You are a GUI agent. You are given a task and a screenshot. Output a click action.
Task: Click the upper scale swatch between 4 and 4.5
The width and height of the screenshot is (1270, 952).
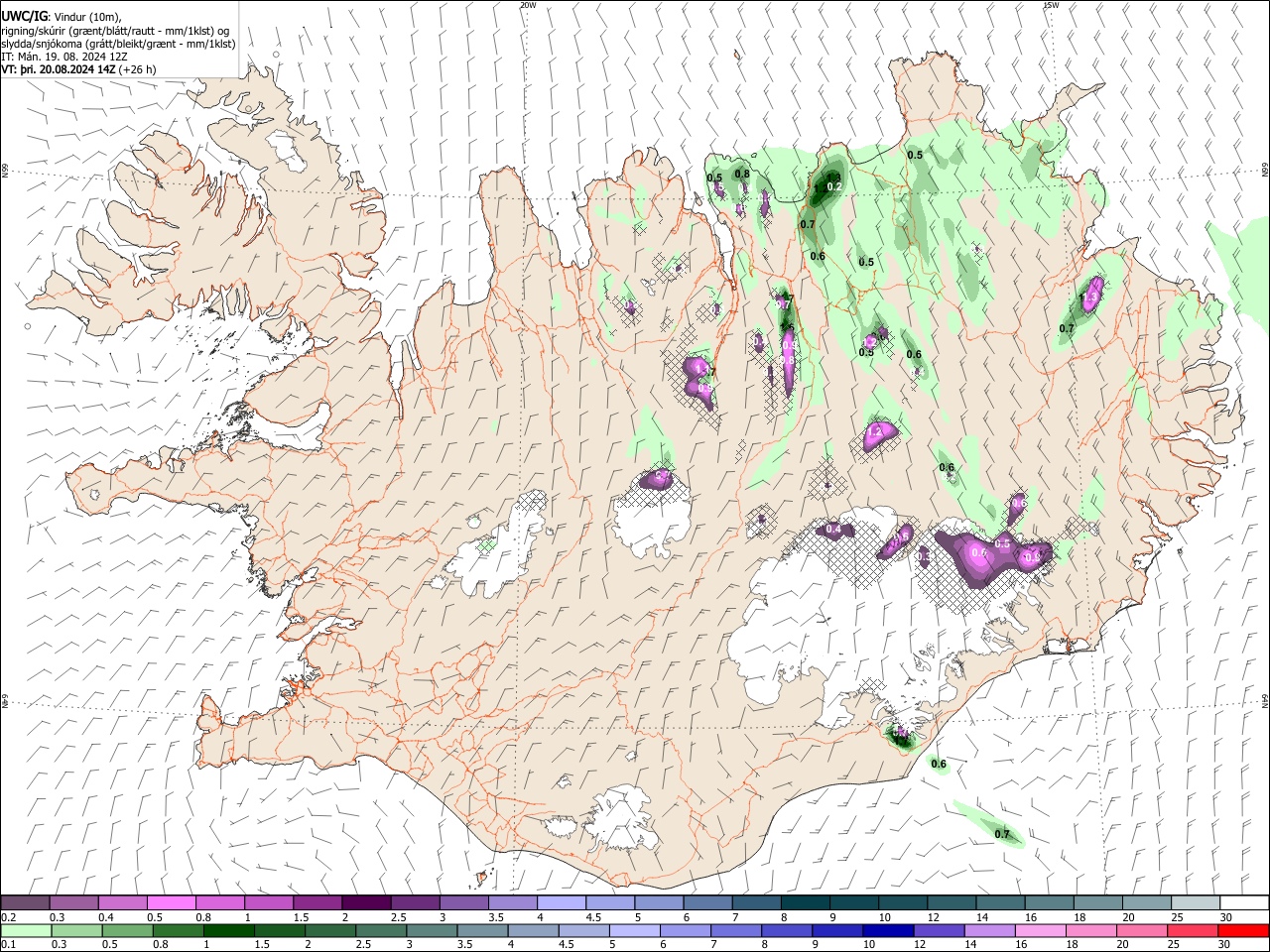click(561, 902)
